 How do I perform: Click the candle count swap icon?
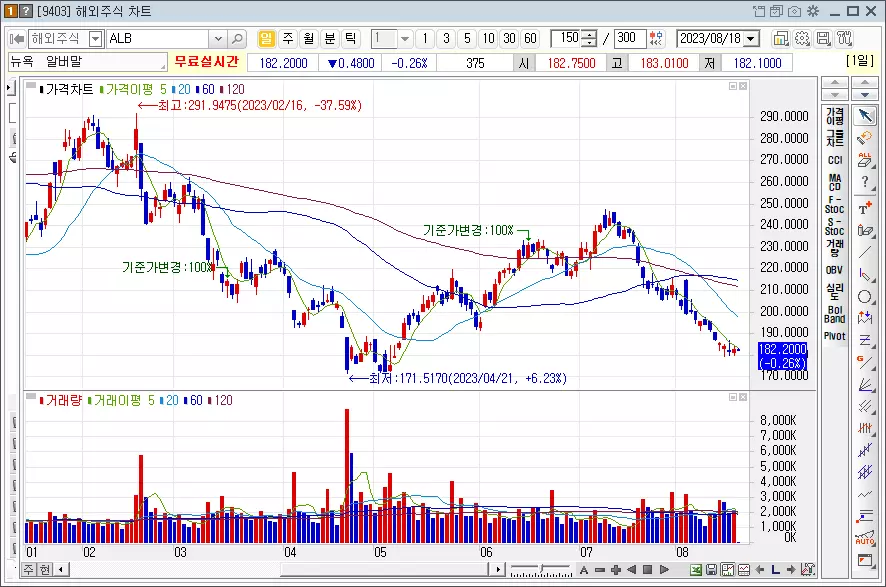coord(656,39)
